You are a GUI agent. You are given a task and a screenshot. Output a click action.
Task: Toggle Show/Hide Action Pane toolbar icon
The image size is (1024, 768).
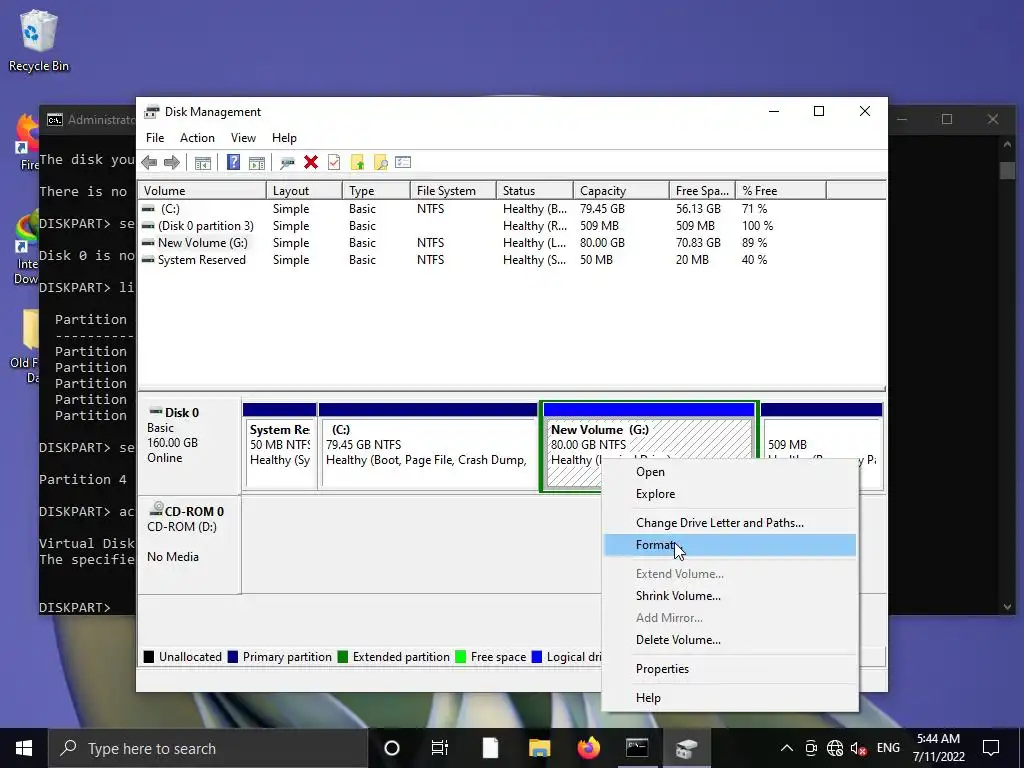pos(257,163)
